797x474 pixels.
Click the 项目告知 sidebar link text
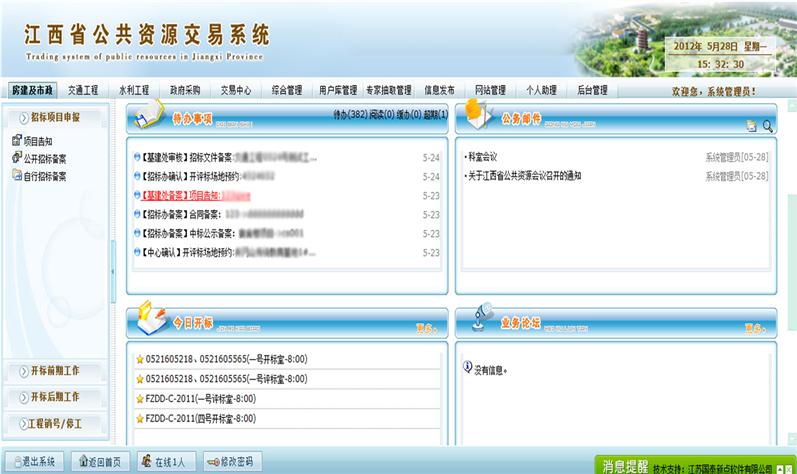(x=38, y=141)
